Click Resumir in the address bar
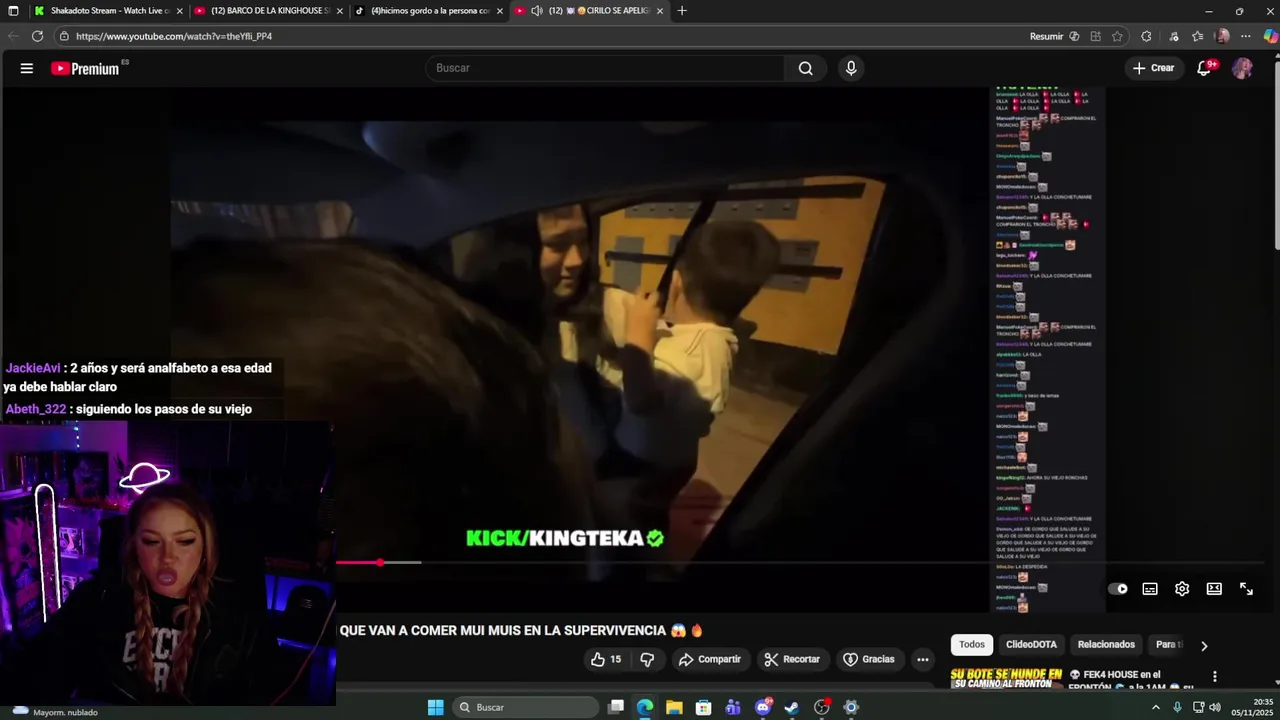The image size is (1280, 720). pyautogui.click(x=1046, y=36)
